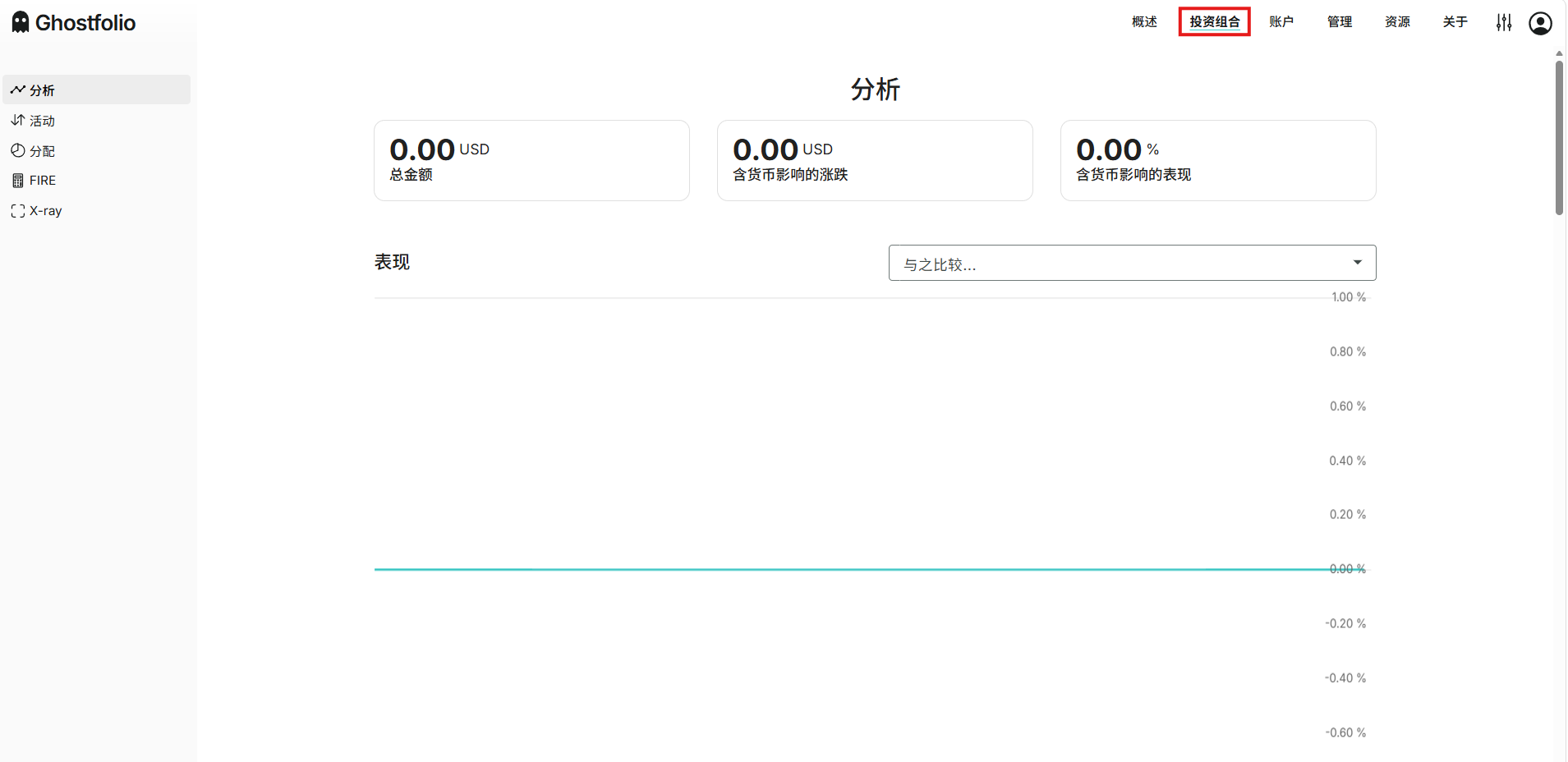
Task: Open the 账户 accounts nav item
Action: (x=1281, y=22)
